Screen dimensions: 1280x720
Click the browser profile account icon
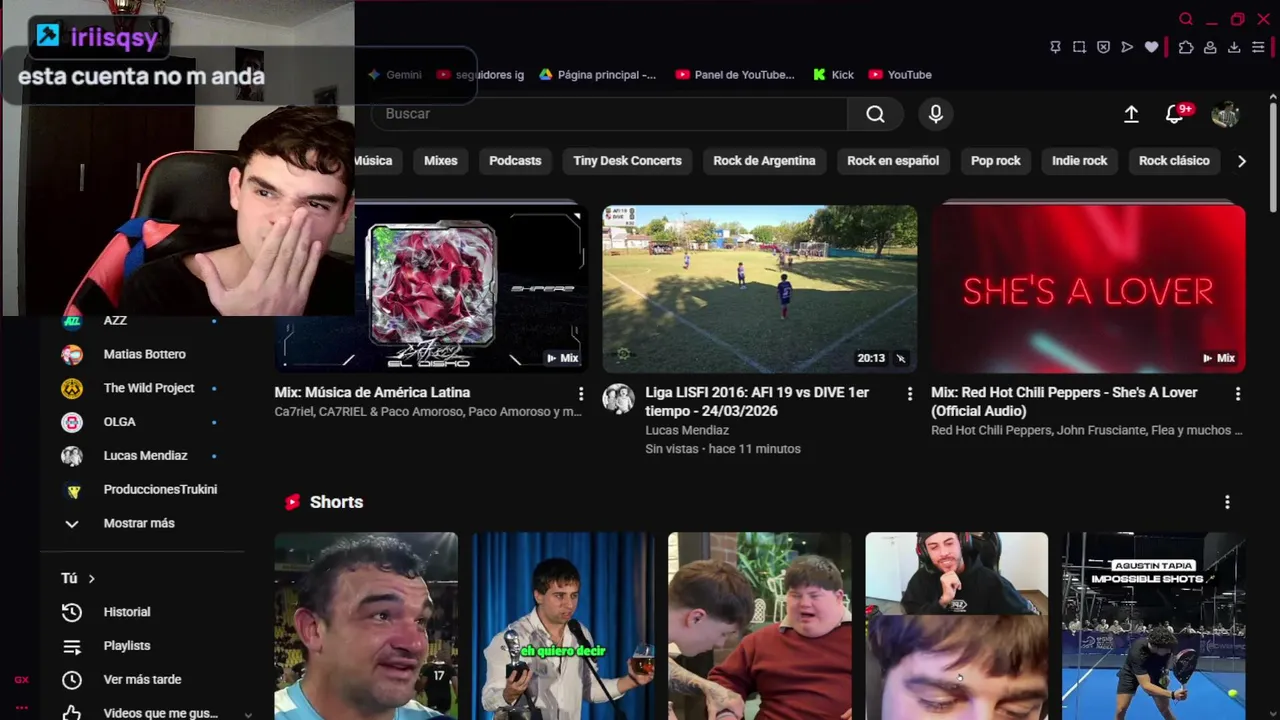1210,47
